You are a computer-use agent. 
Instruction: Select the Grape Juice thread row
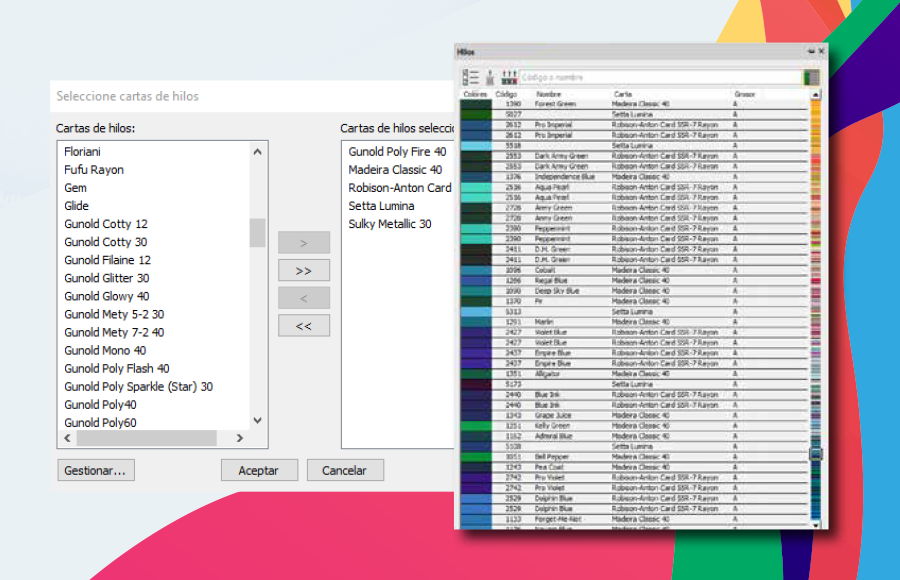coord(635,415)
